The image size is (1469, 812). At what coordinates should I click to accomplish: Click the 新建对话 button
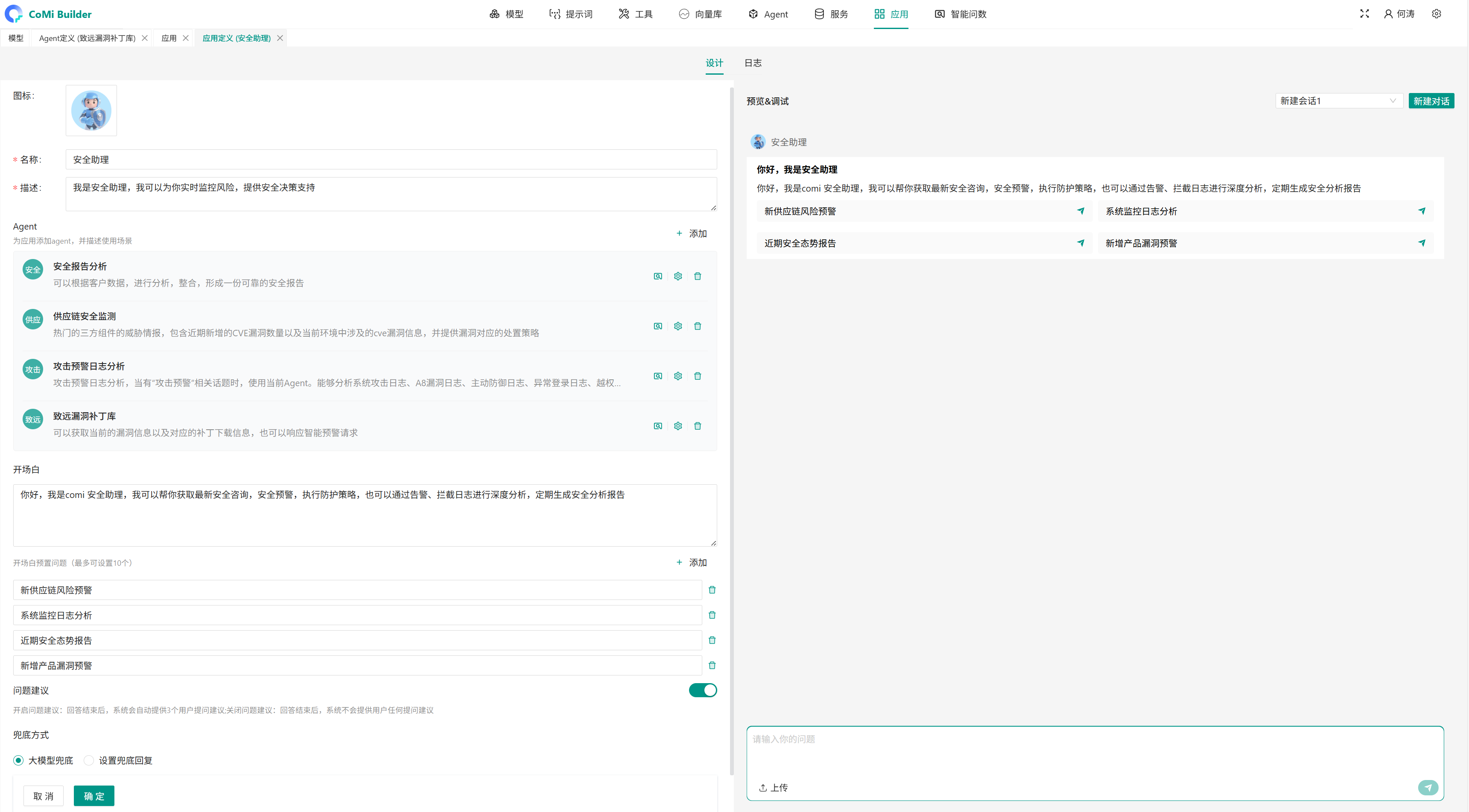[1431, 101]
